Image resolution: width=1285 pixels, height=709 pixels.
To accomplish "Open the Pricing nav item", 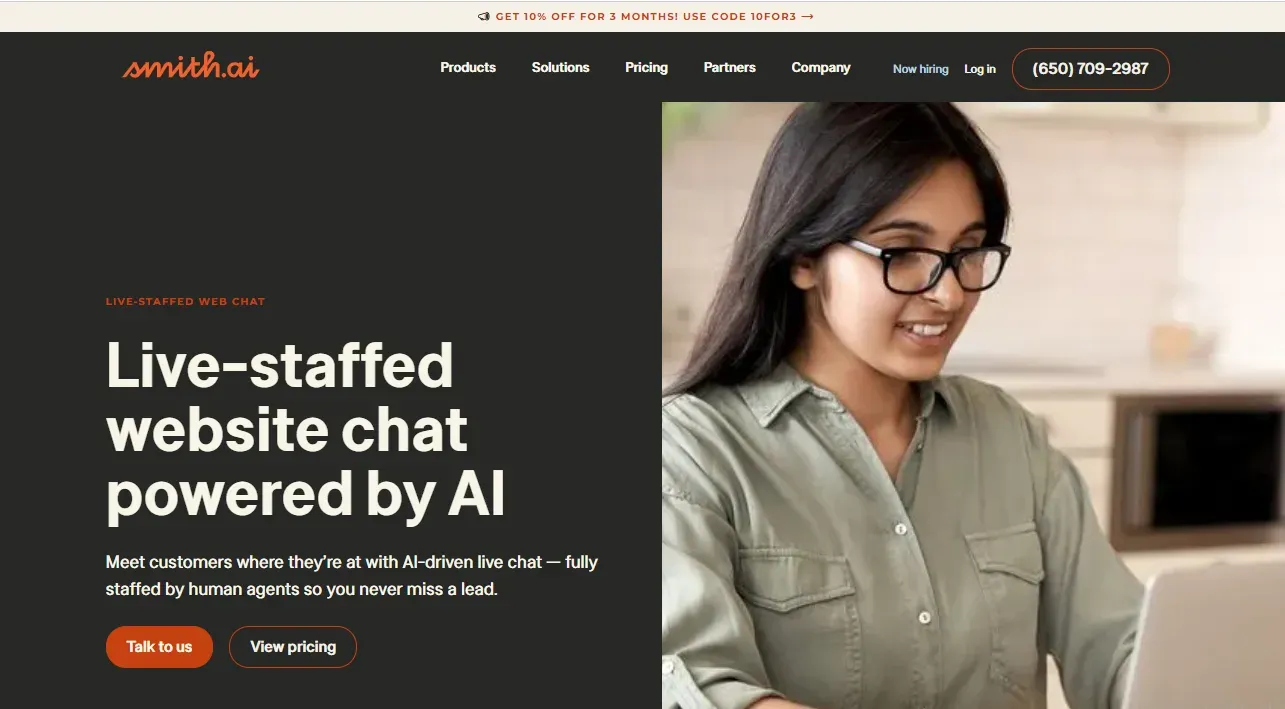I will [x=646, y=68].
